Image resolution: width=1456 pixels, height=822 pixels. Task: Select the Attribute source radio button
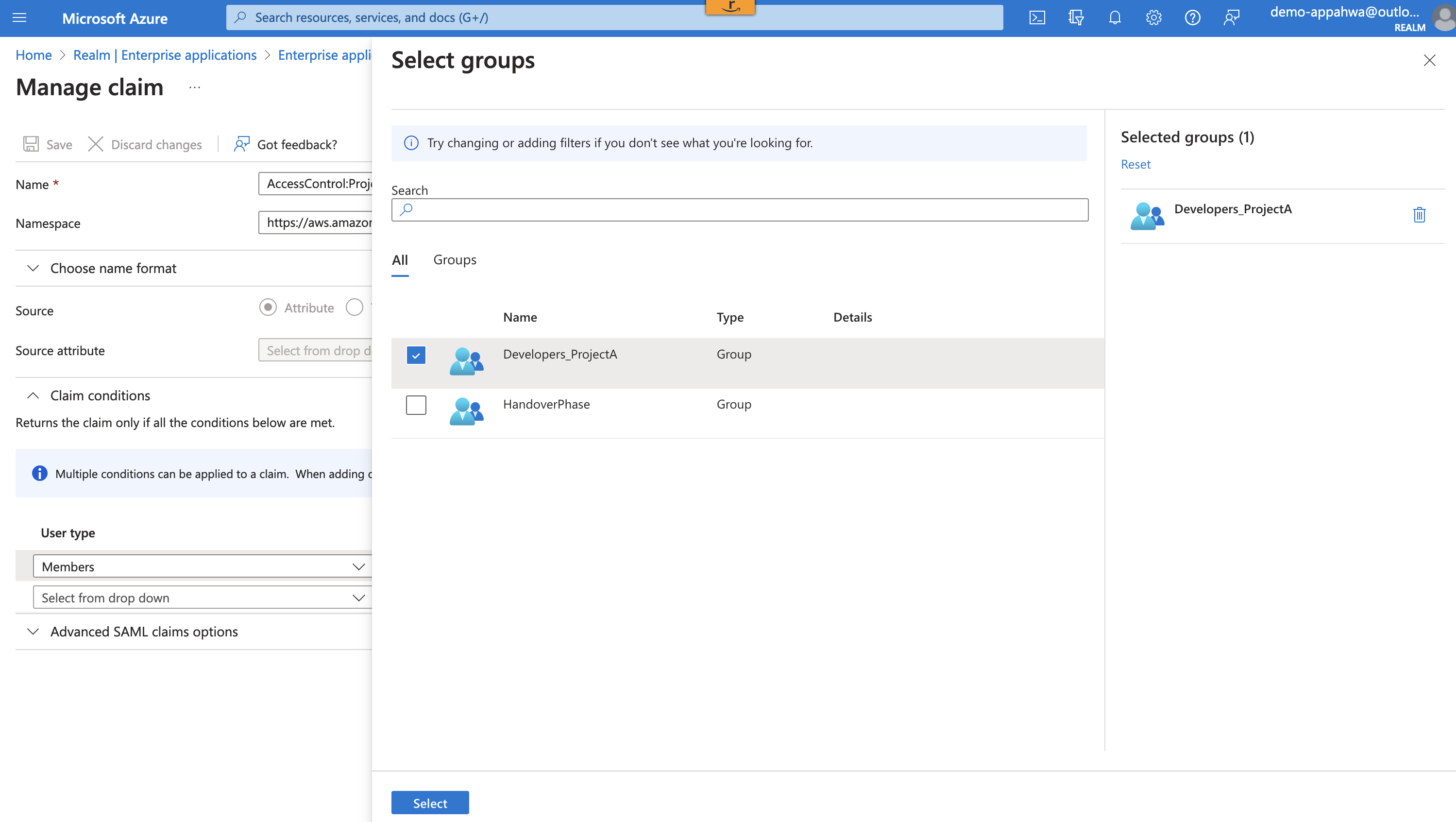(268, 307)
